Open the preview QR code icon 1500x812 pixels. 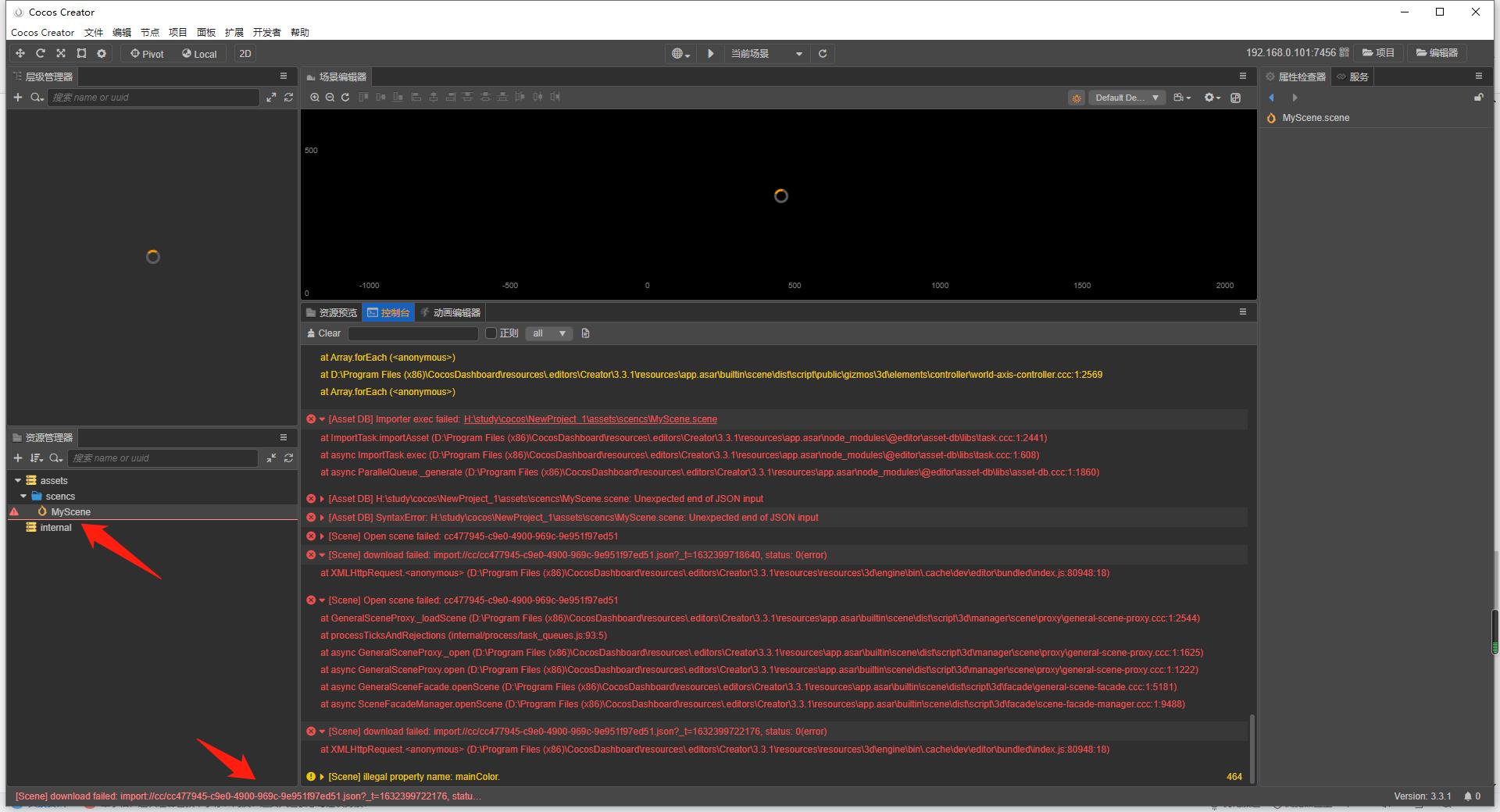[x=1344, y=53]
